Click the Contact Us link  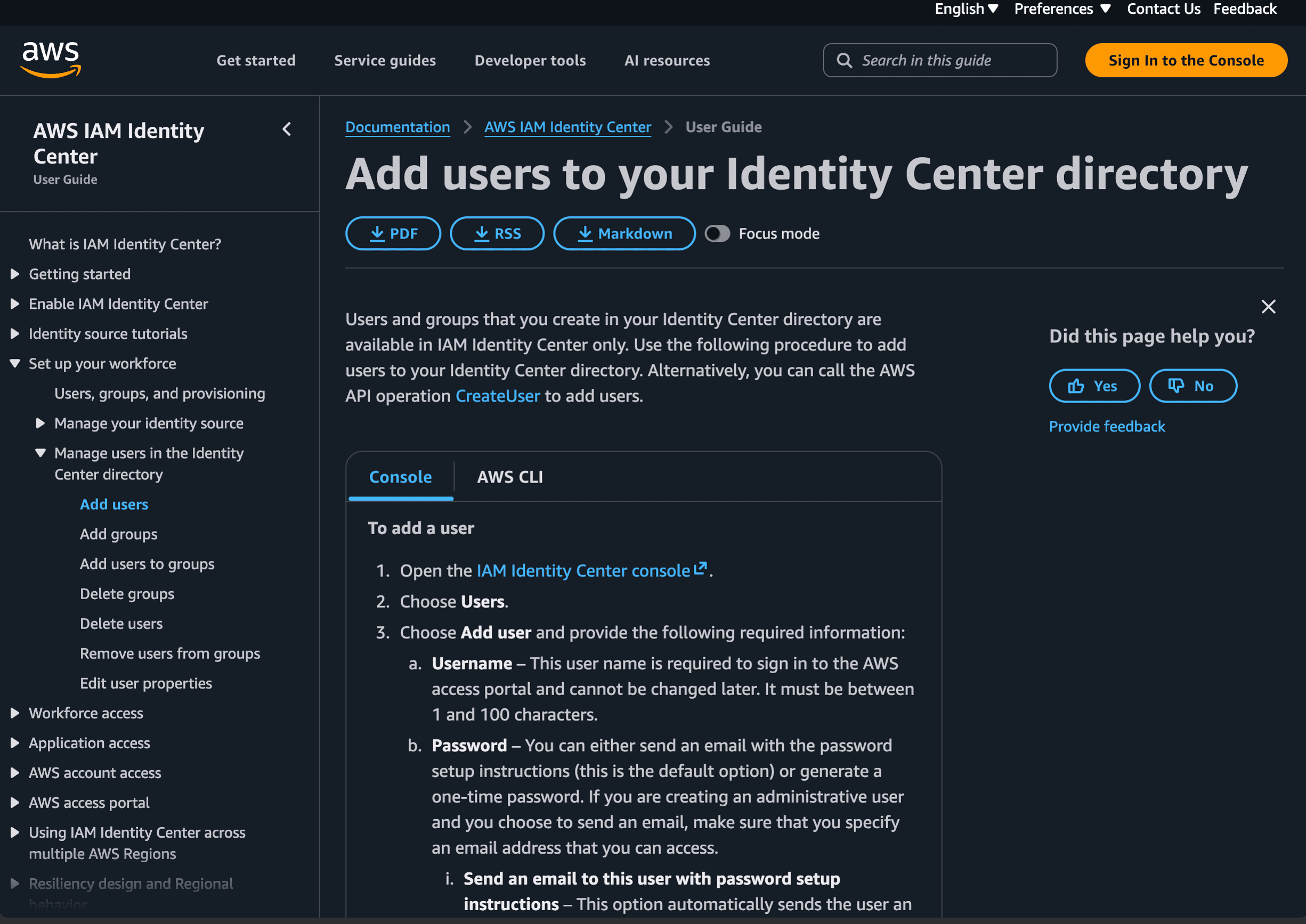point(1163,9)
